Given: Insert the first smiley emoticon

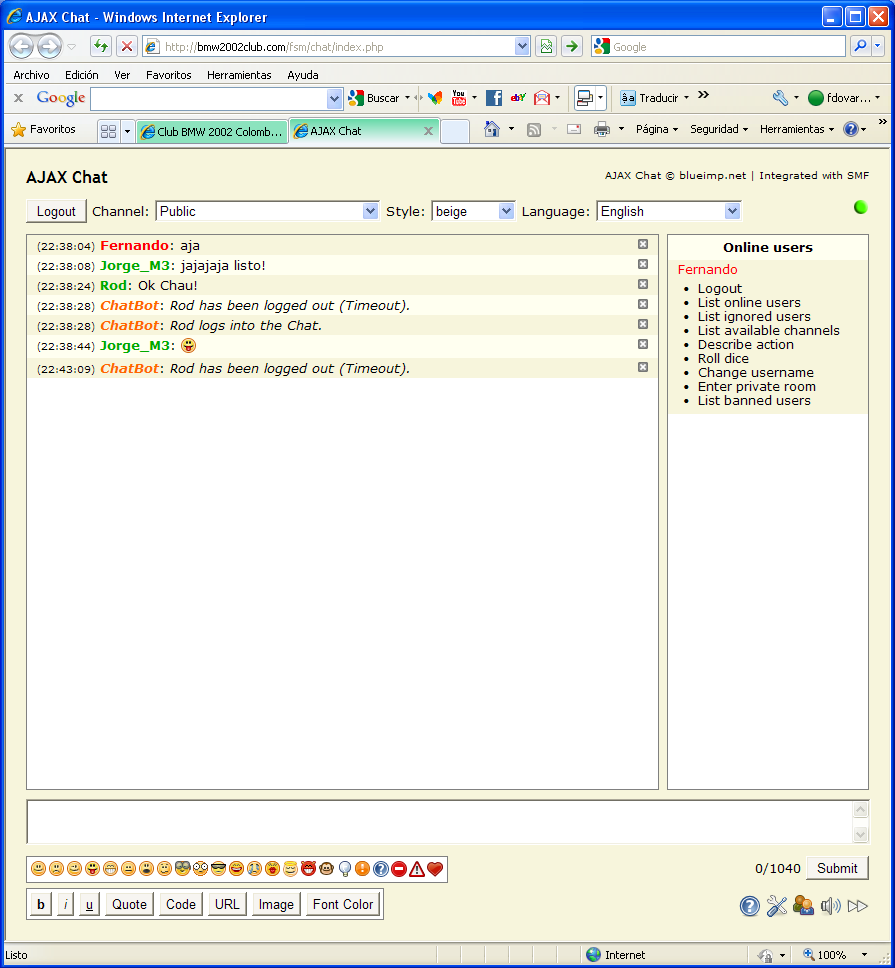Looking at the screenshot, I should tap(38, 869).
